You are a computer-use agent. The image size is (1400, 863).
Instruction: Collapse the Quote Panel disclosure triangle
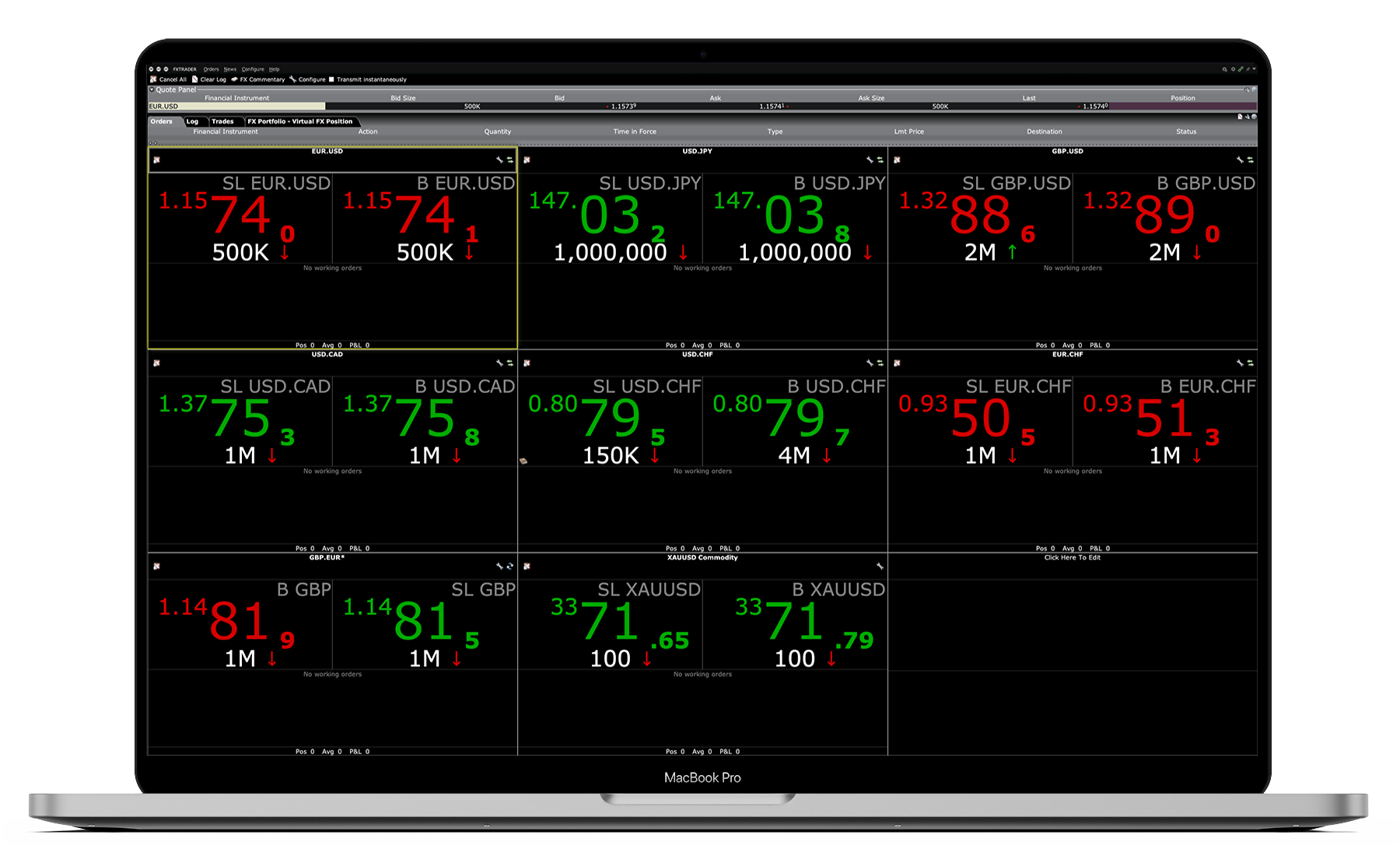click(152, 89)
